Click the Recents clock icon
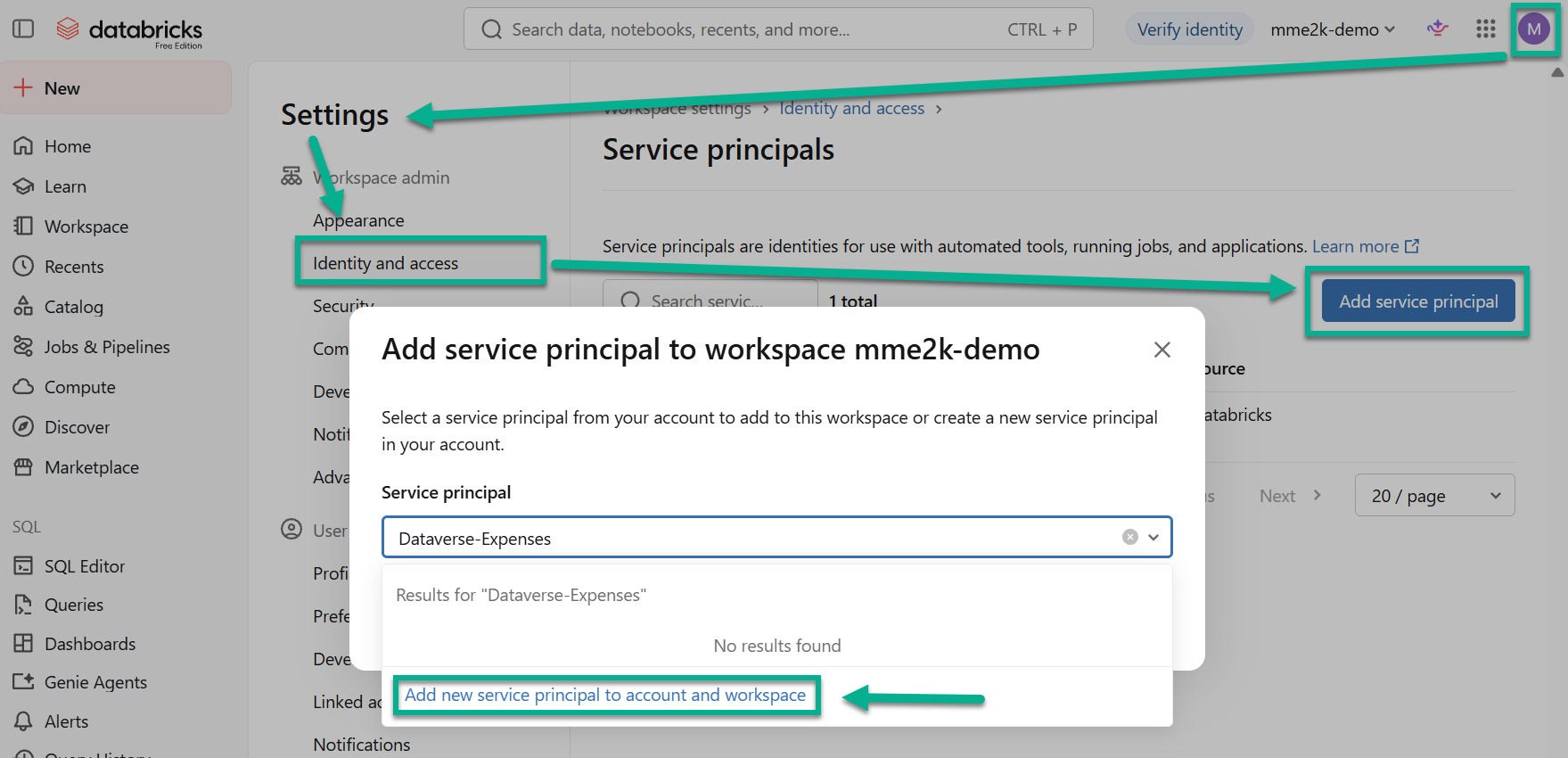This screenshot has height=758, width=1568. [x=23, y=267]
